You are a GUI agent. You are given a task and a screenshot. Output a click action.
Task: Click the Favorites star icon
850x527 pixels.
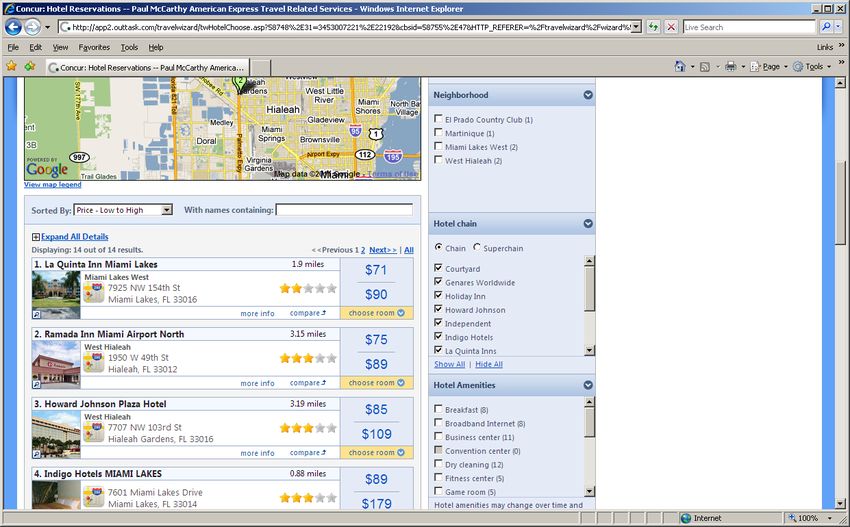[12, 66]
